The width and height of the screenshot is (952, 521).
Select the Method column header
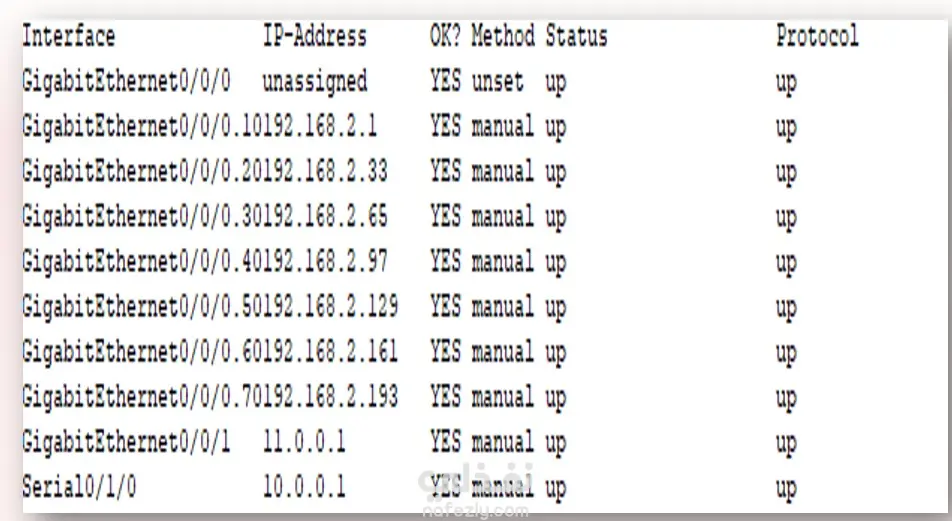503,38
